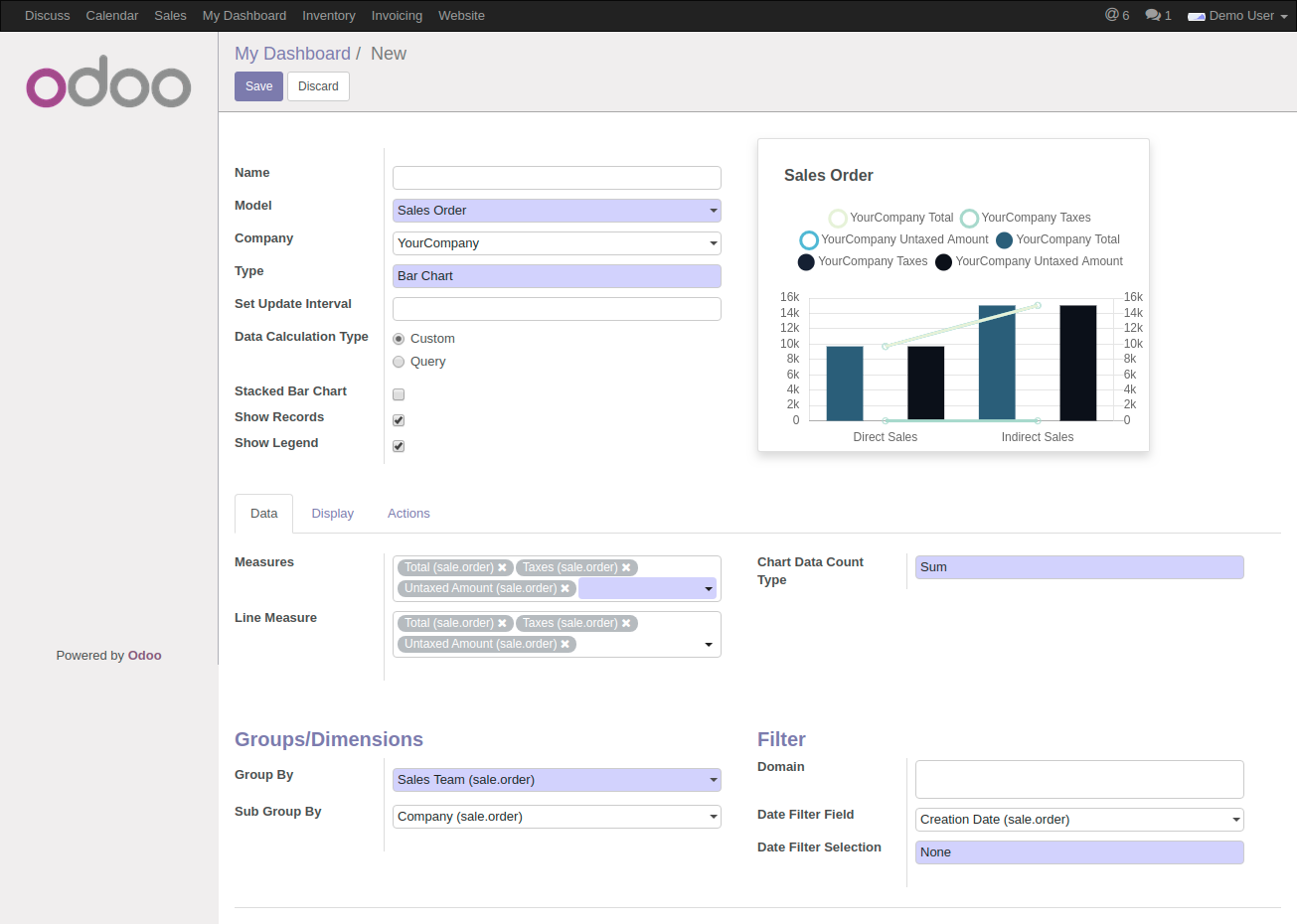Image resolution: width=1297 pixels, height=924 pixels.
Task: Open Date Filter Field dropdown
Action: click(x=1079, y=820)
